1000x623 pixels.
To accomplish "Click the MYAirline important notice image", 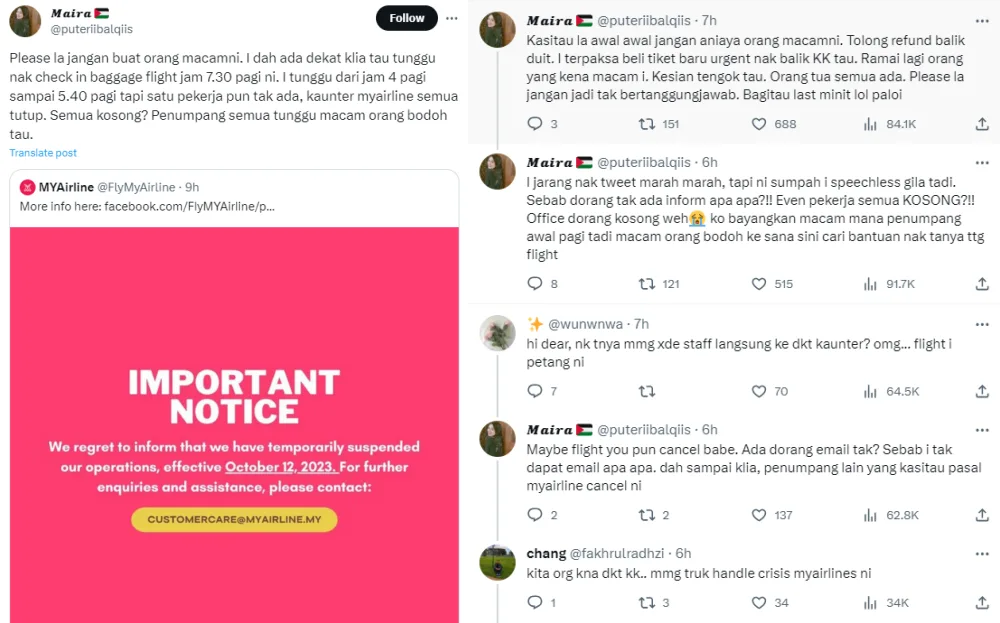I will pos(234,423).
